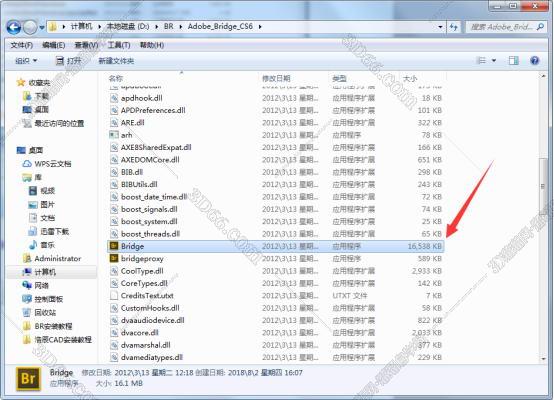The width and height of the screenshot is (554, 400).
Task: Open the recent pages dropdown arrow
Action: pyautogui.click(x=42, y=27)
